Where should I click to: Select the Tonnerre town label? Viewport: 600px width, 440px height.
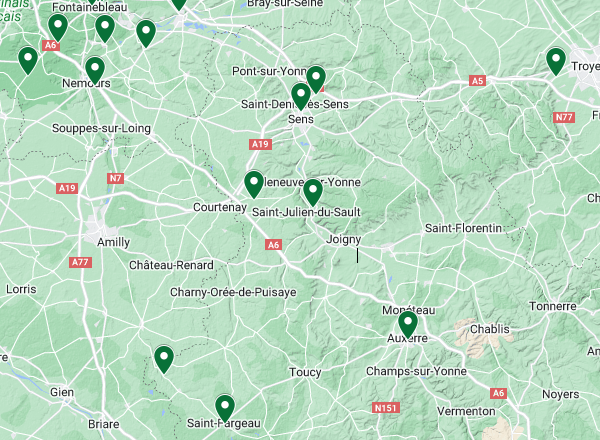point(553,306)
